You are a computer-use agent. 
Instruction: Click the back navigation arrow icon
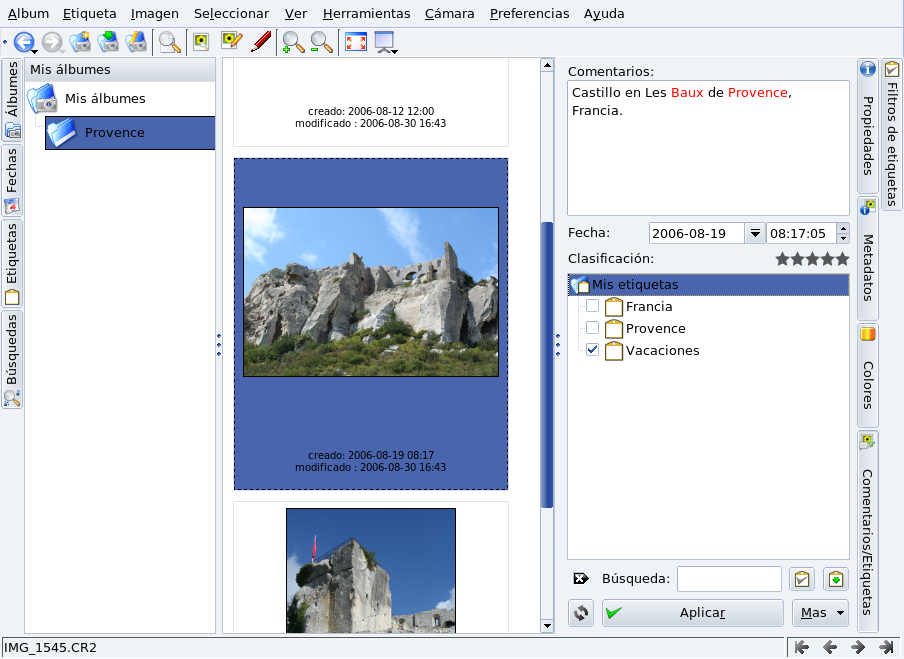click(x=22, y=42)
